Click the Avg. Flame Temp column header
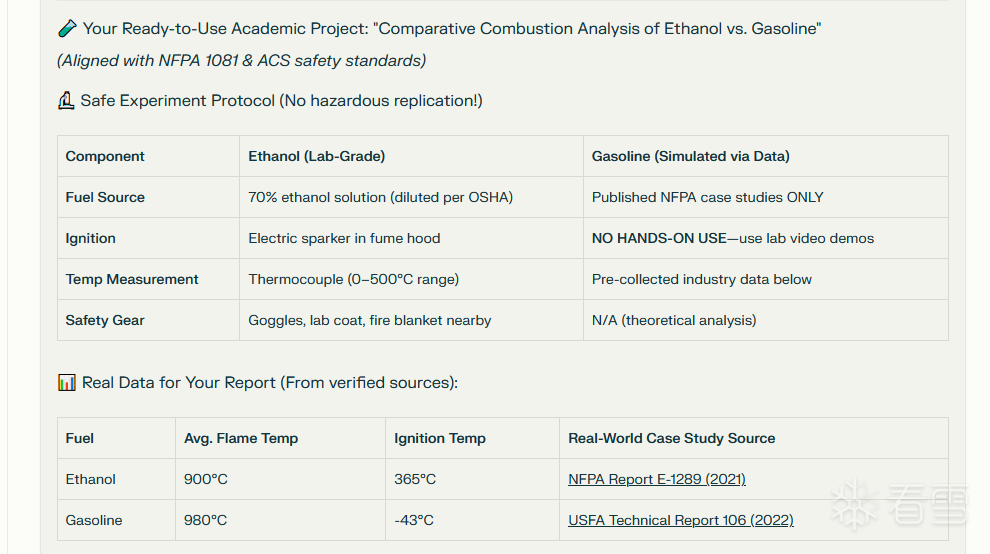The height and width of the screenshot is (554, 990). [x=241, y=438]
